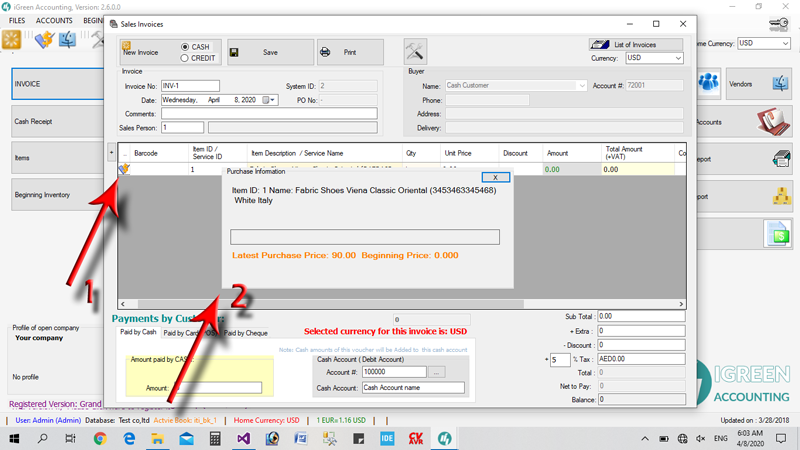Click the Comments input field
Viewport: 800px width, 450px height.
[x=269, y=113]
